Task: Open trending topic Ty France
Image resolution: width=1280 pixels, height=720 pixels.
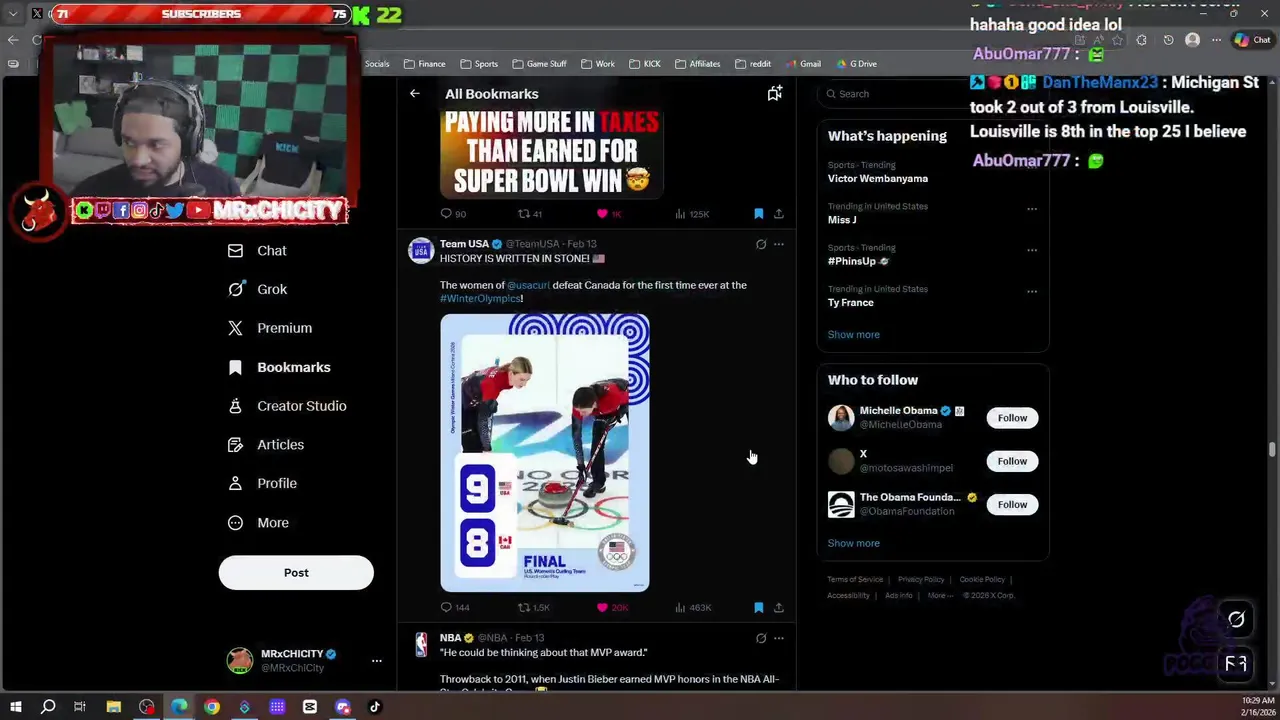Action: tap(851, 302)
